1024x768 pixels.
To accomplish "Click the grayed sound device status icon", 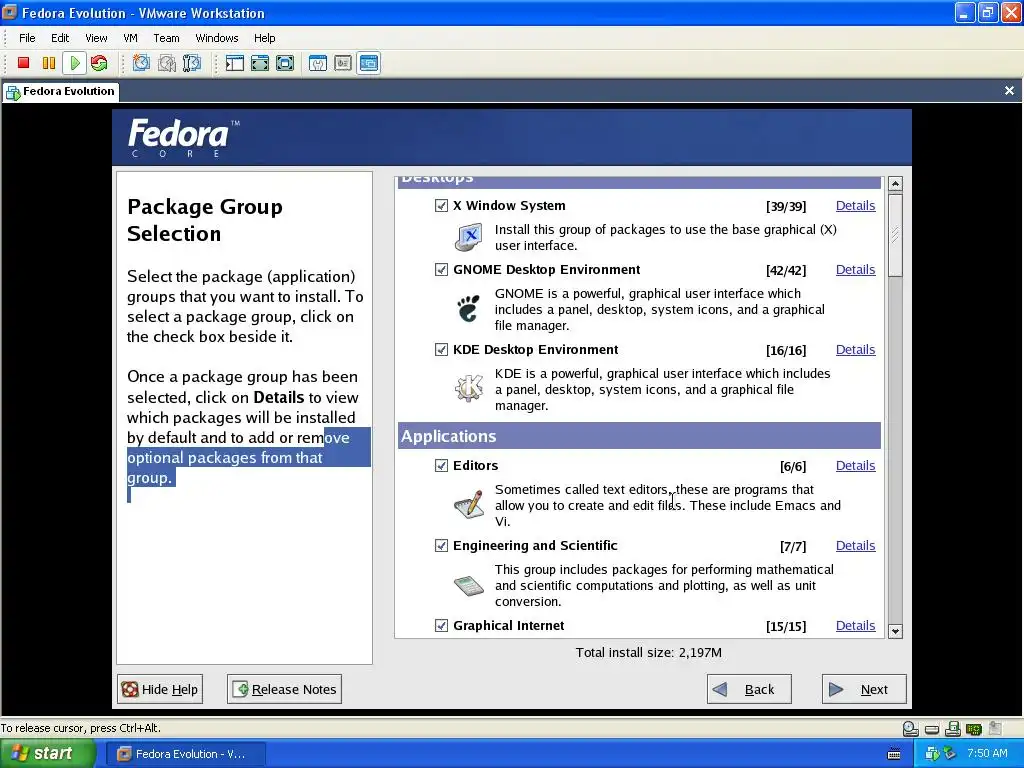I will click(995, 728).
